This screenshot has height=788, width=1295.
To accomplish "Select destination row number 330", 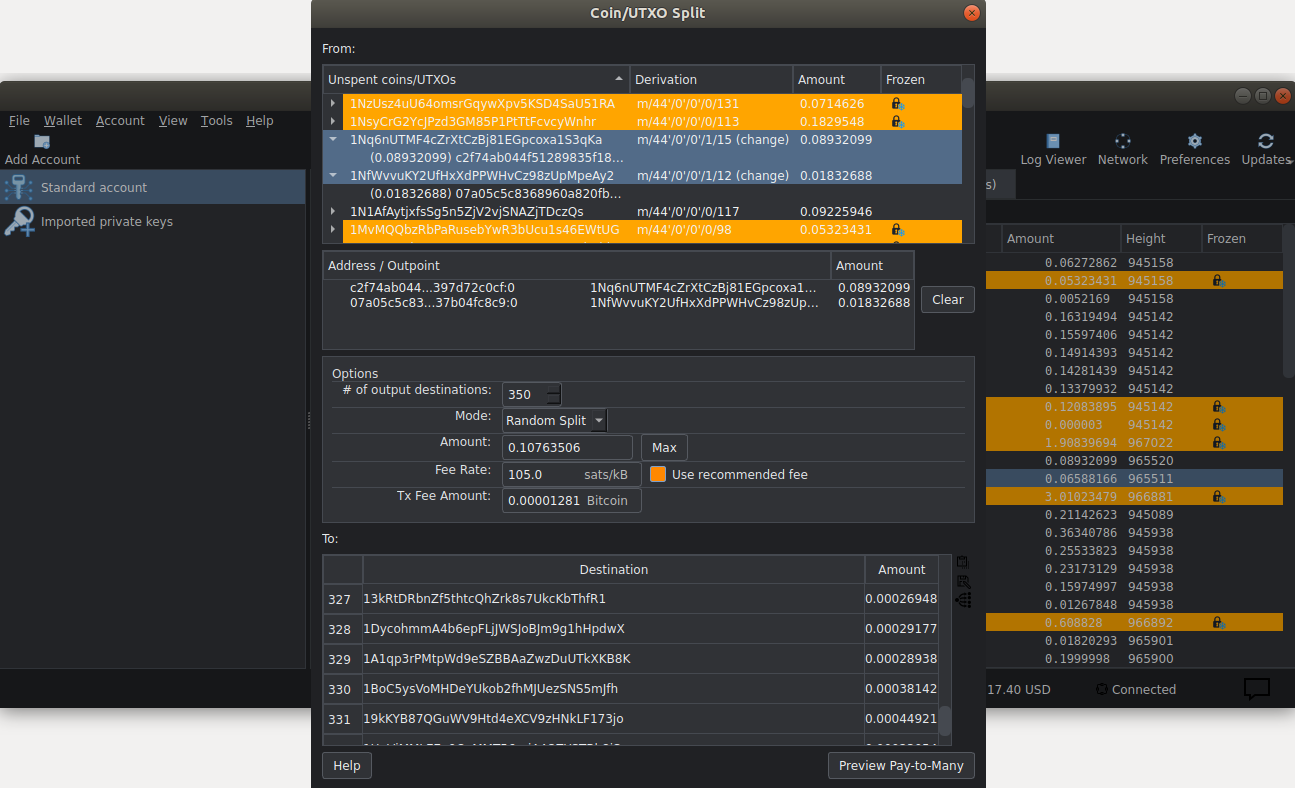I will click(340, 689).
